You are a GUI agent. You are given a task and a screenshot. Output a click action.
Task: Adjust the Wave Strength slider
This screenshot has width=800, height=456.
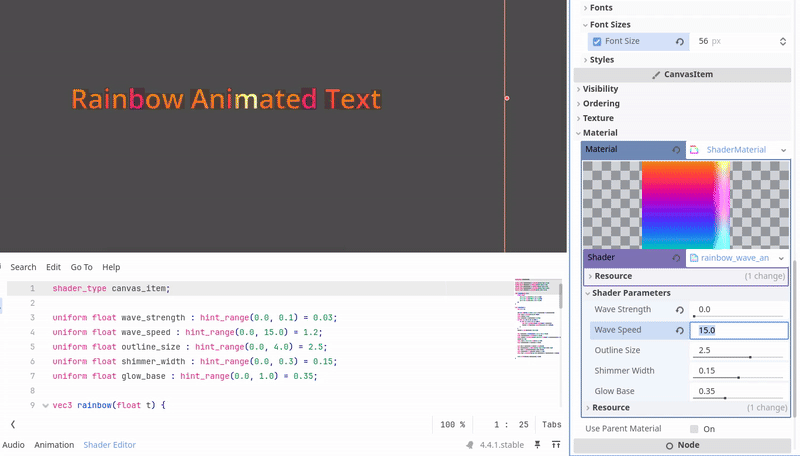[738, 316]
